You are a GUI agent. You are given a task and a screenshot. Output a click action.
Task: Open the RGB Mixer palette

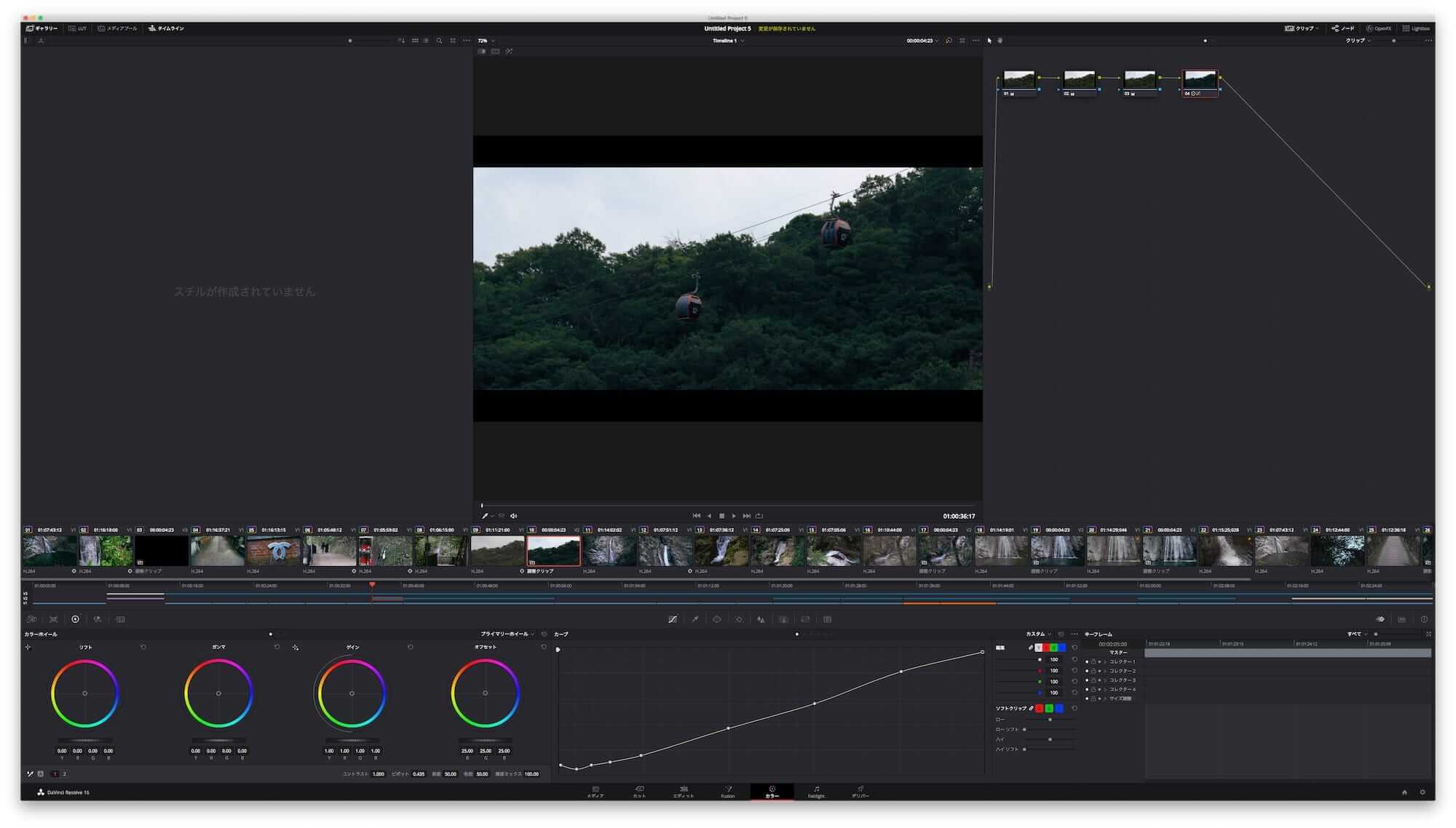click(x=98, y=619)
